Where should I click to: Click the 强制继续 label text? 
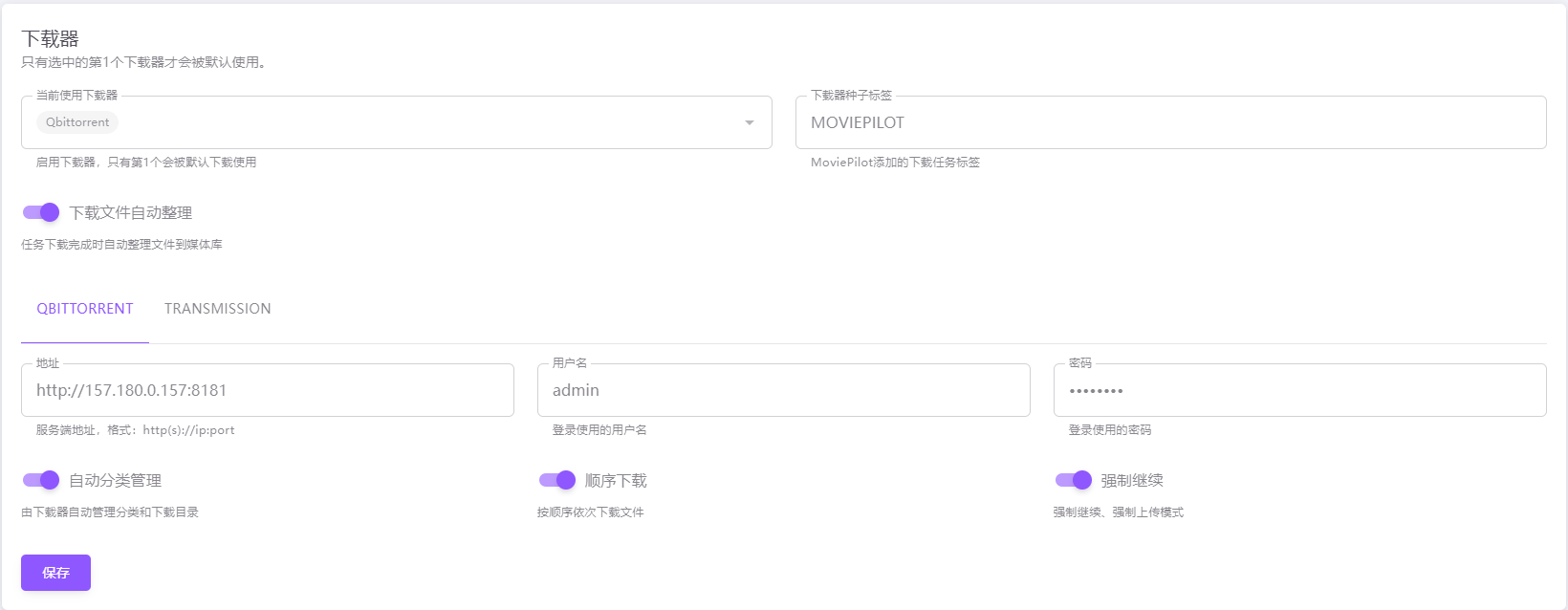(x=1132, y=481)
